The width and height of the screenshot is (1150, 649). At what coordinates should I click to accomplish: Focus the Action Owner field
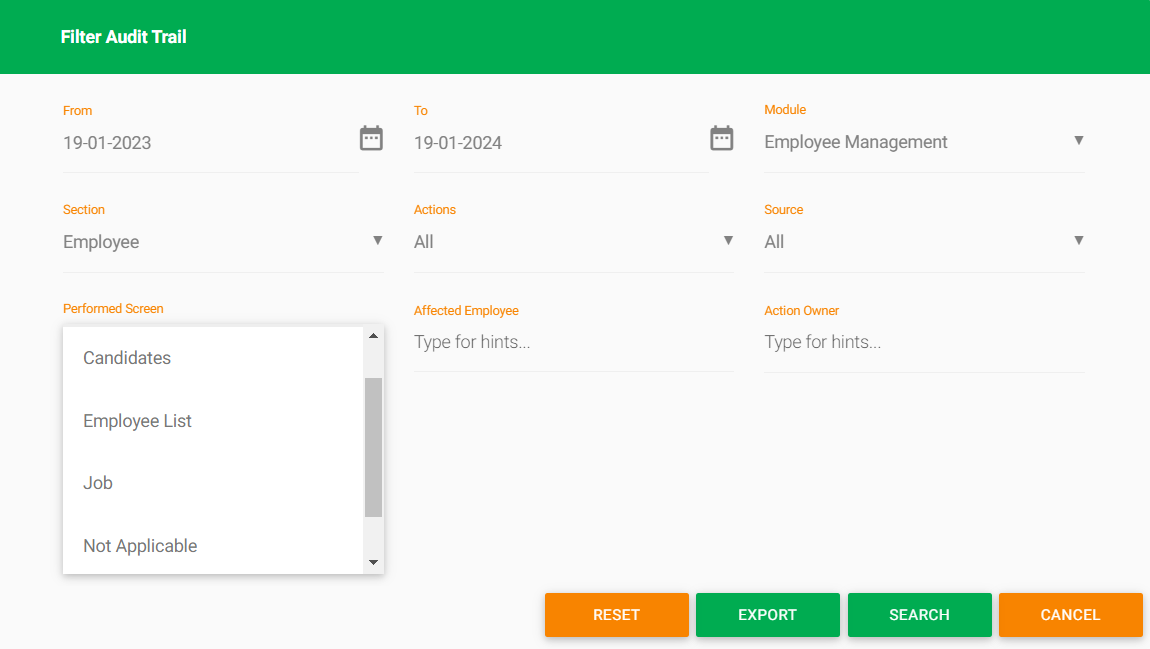point(924,342)
